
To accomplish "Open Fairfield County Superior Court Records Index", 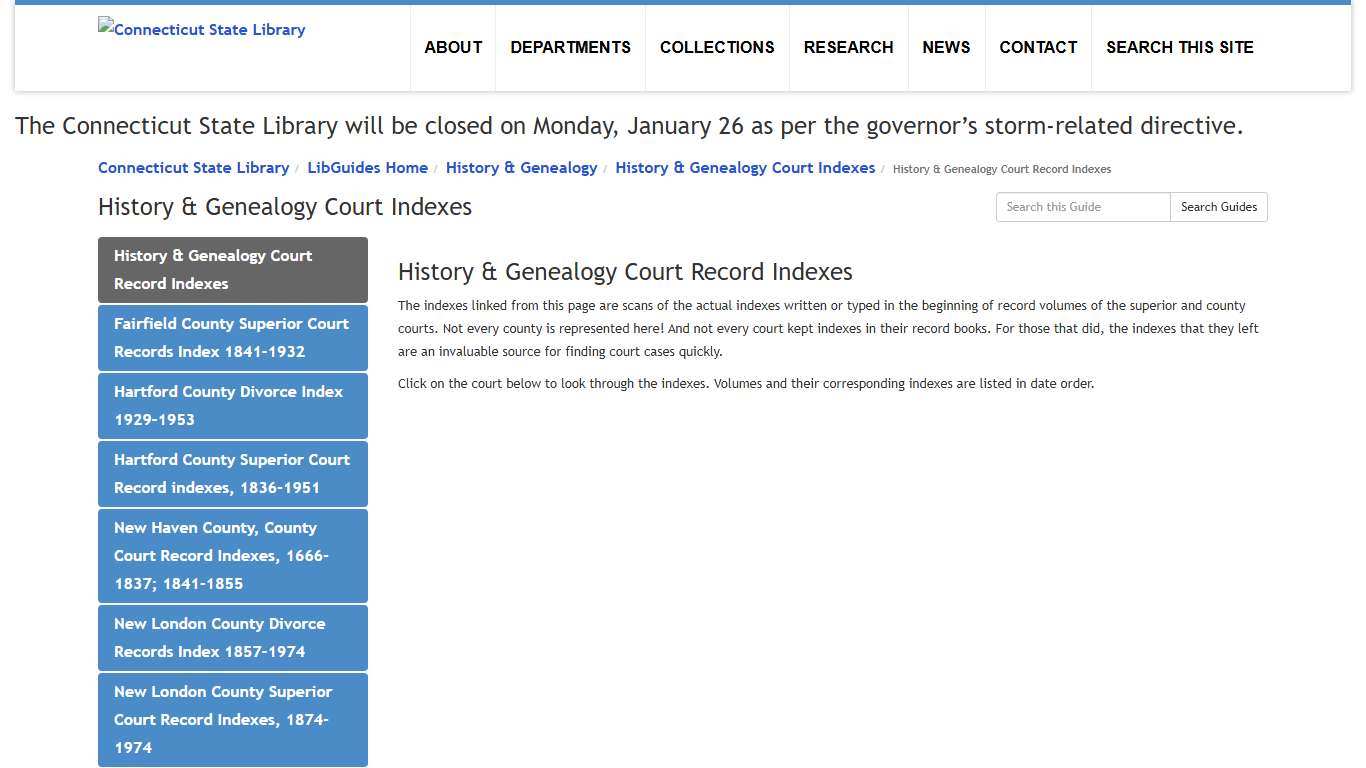I will [x=232, y=337].
